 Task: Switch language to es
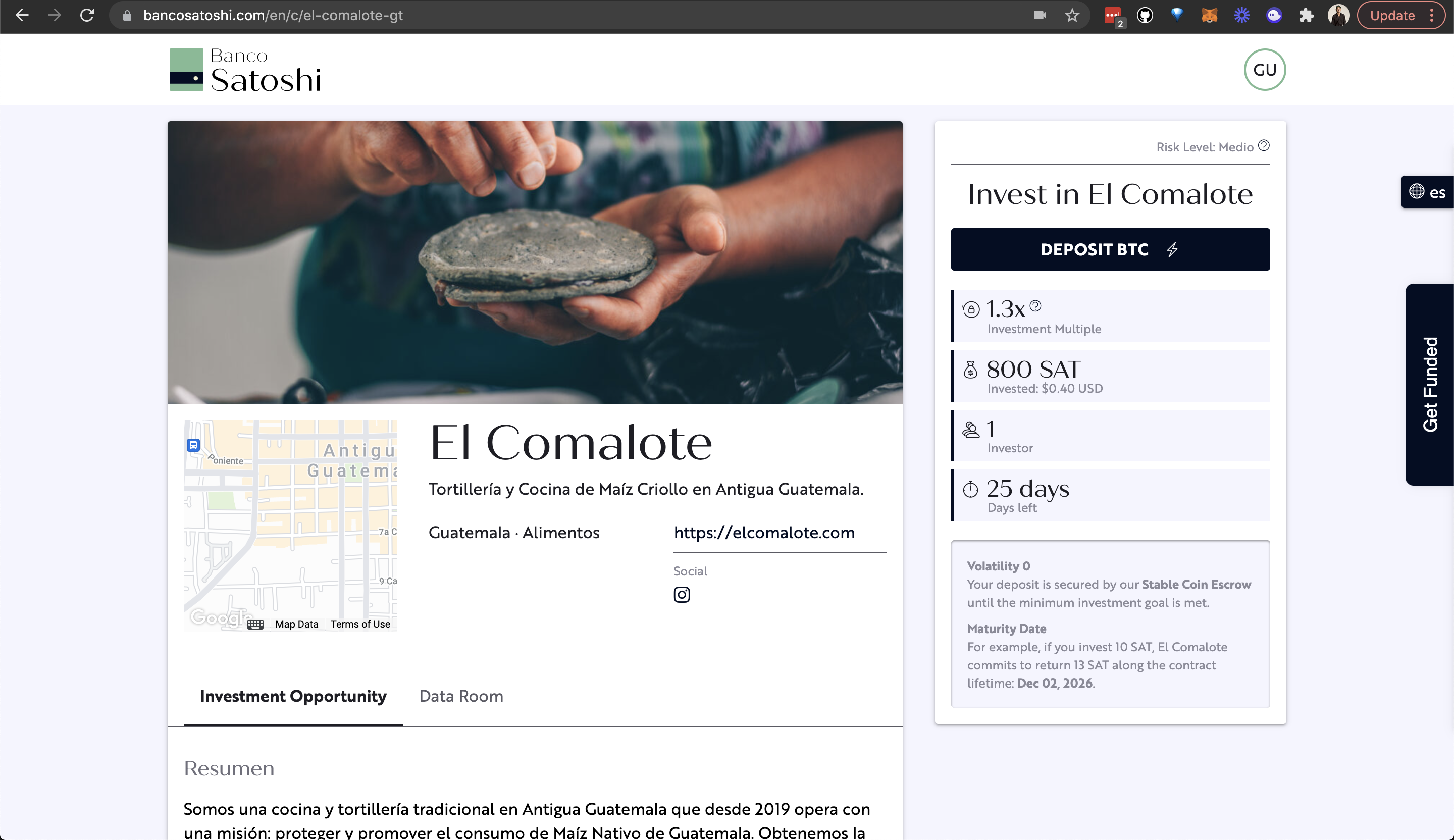point(1427,192)
